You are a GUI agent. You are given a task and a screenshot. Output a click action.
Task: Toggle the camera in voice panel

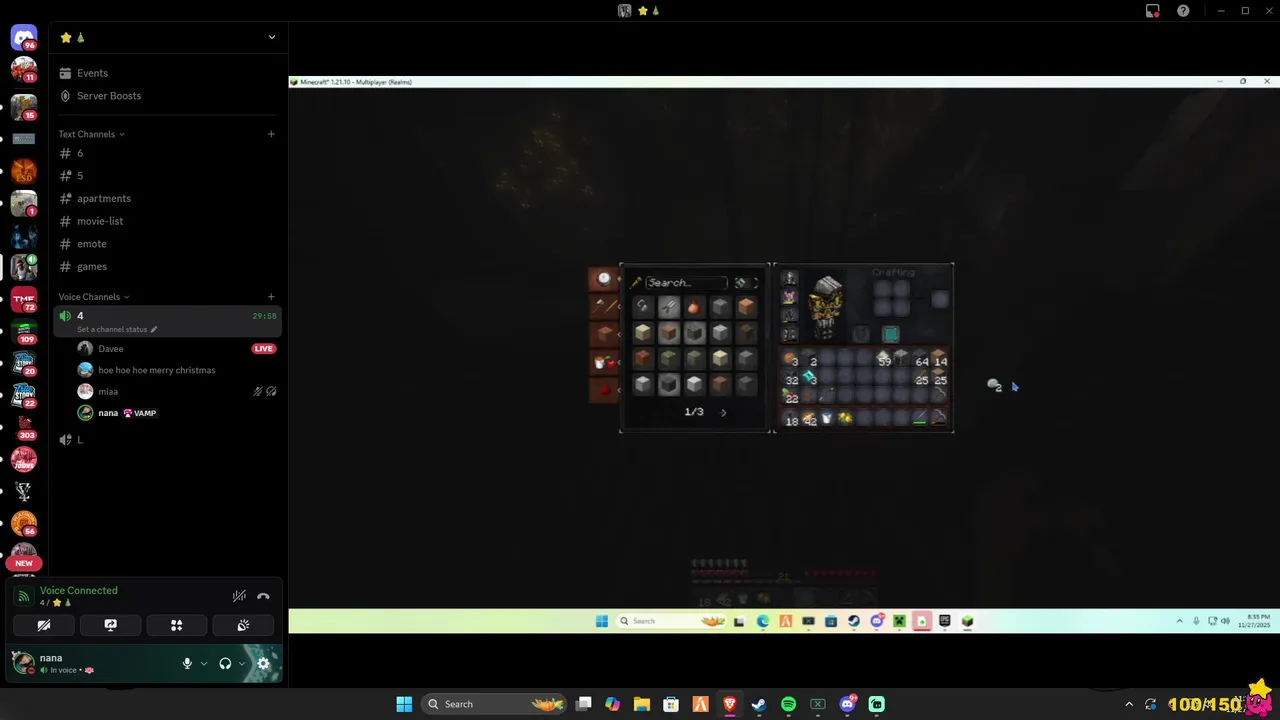click(44, 625)
